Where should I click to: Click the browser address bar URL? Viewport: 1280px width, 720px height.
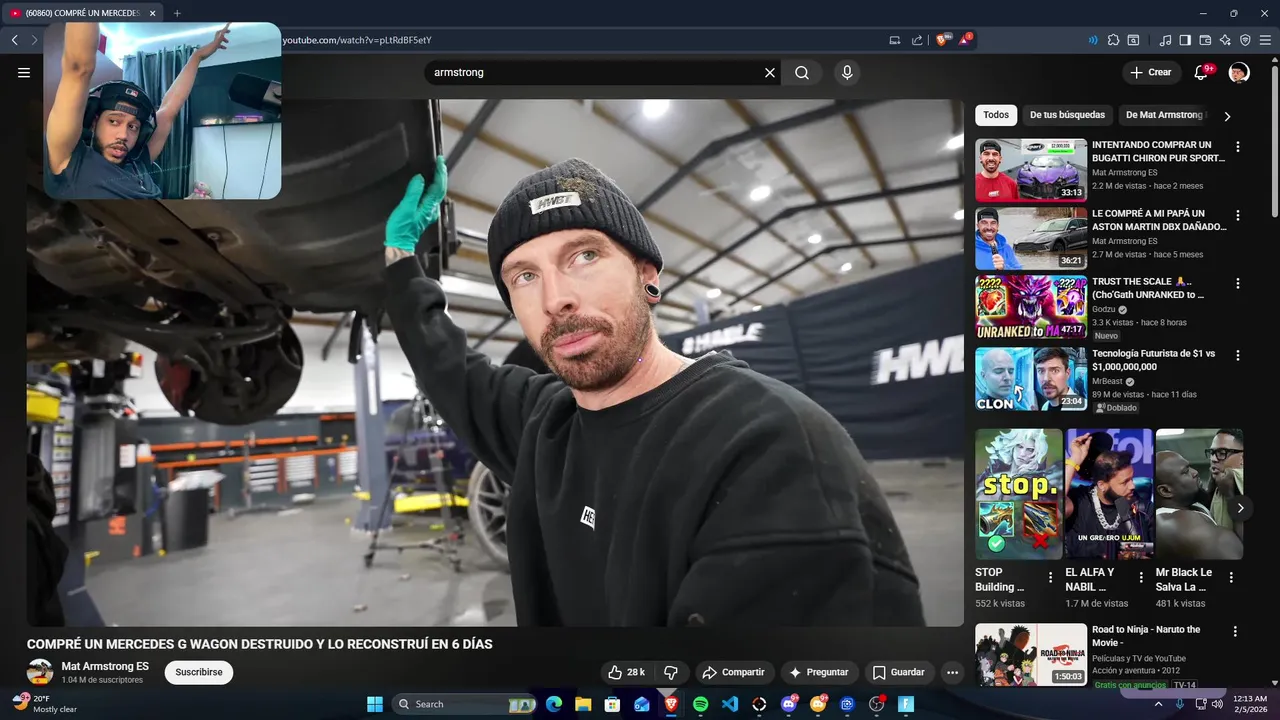click(357, 40)
